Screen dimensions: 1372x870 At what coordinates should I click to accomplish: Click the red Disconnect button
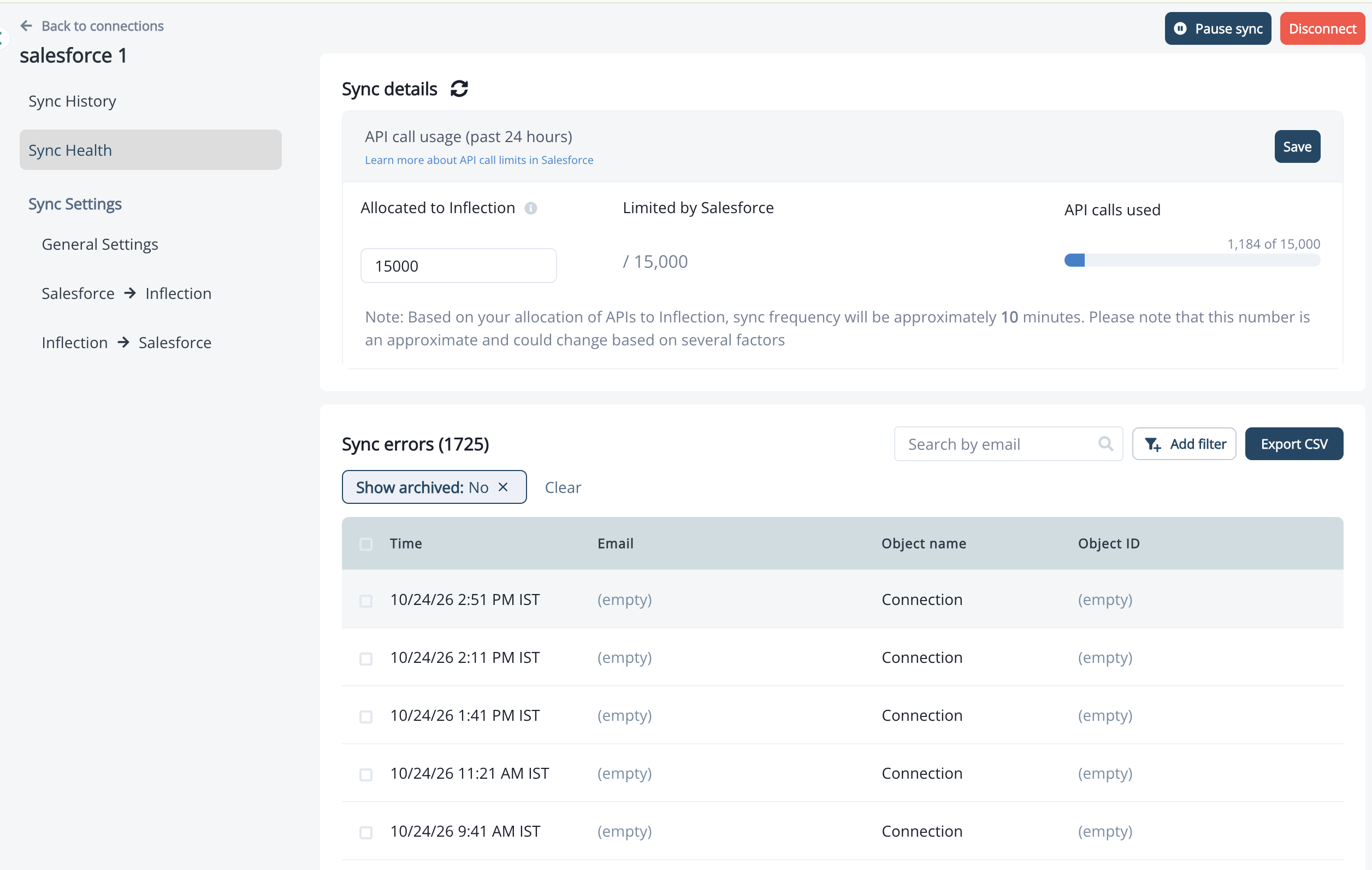pos(1322,28)
